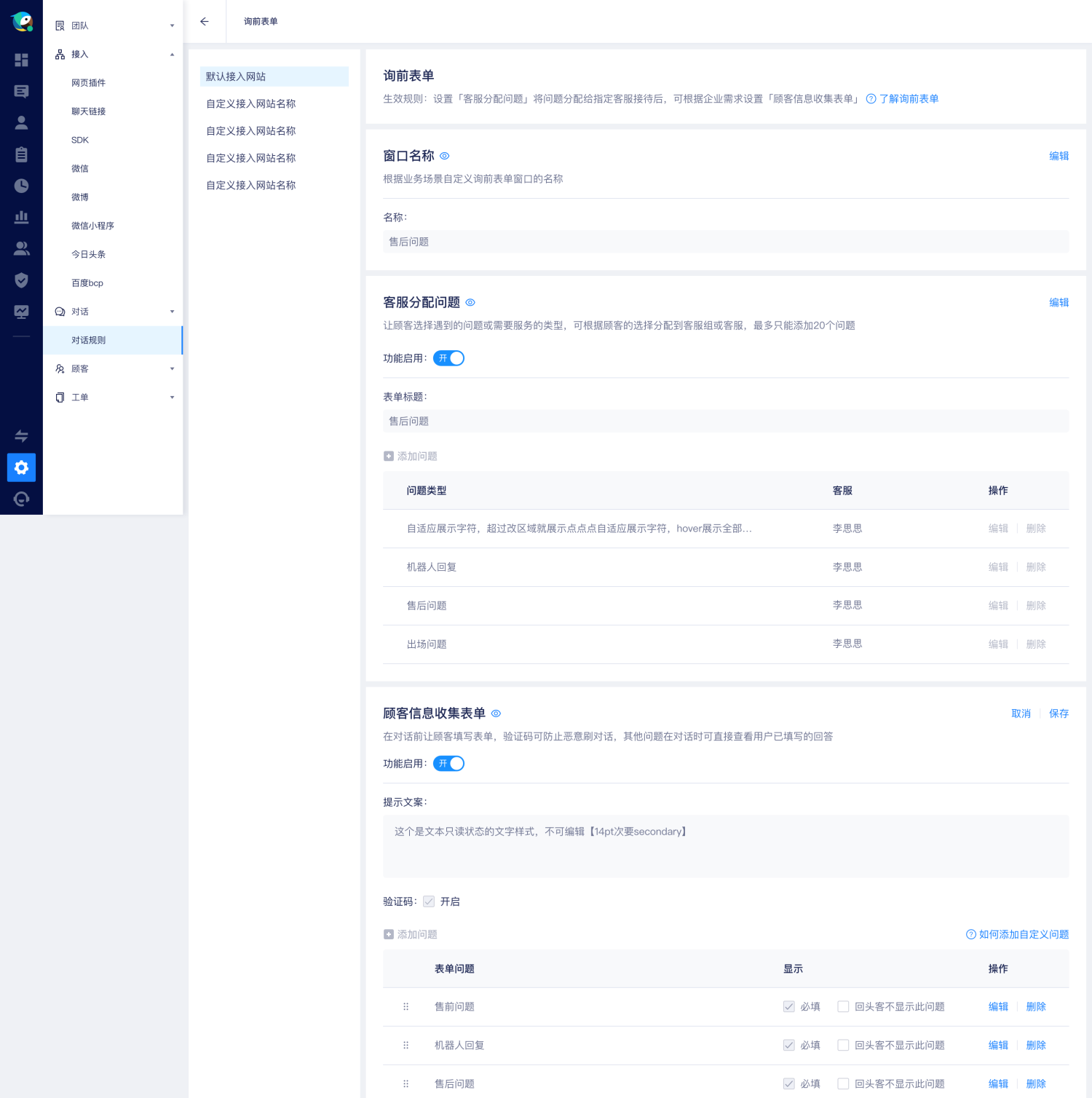The image size is (1092, 1098).
Task: Open the settings gear icon
Action: pyautogui.click(x=22, y=467)
